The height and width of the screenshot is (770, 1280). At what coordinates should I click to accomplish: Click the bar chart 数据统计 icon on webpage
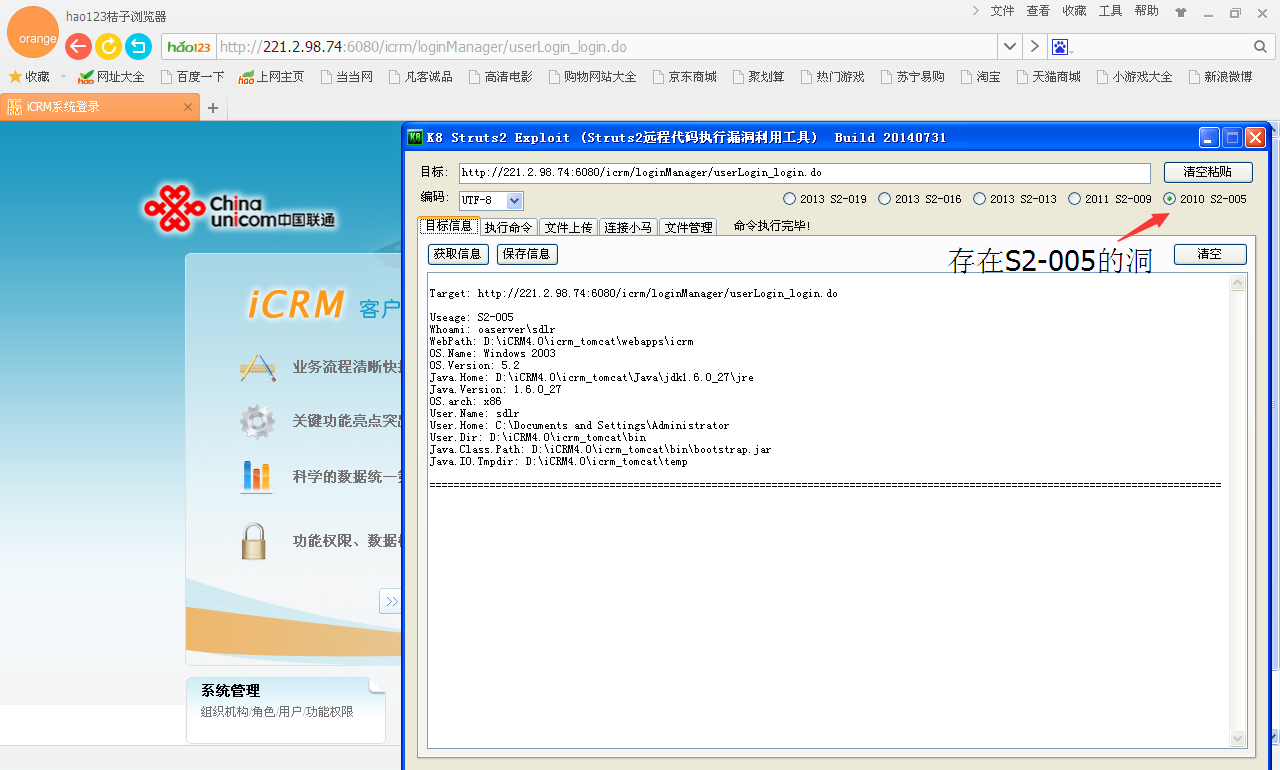[x=256, y=476]
